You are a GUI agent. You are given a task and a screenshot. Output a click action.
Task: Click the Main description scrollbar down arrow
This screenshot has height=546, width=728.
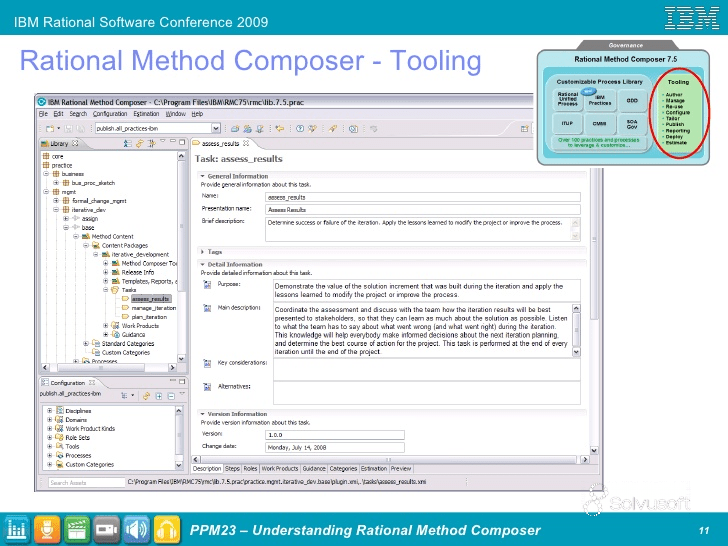[576, 352]
